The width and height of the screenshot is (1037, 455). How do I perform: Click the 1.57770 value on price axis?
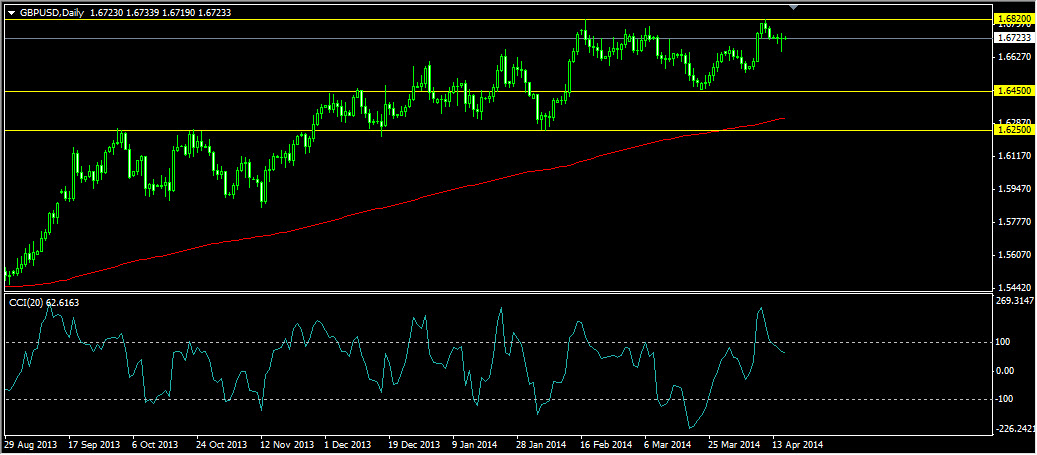click(x=1015, y=222)
